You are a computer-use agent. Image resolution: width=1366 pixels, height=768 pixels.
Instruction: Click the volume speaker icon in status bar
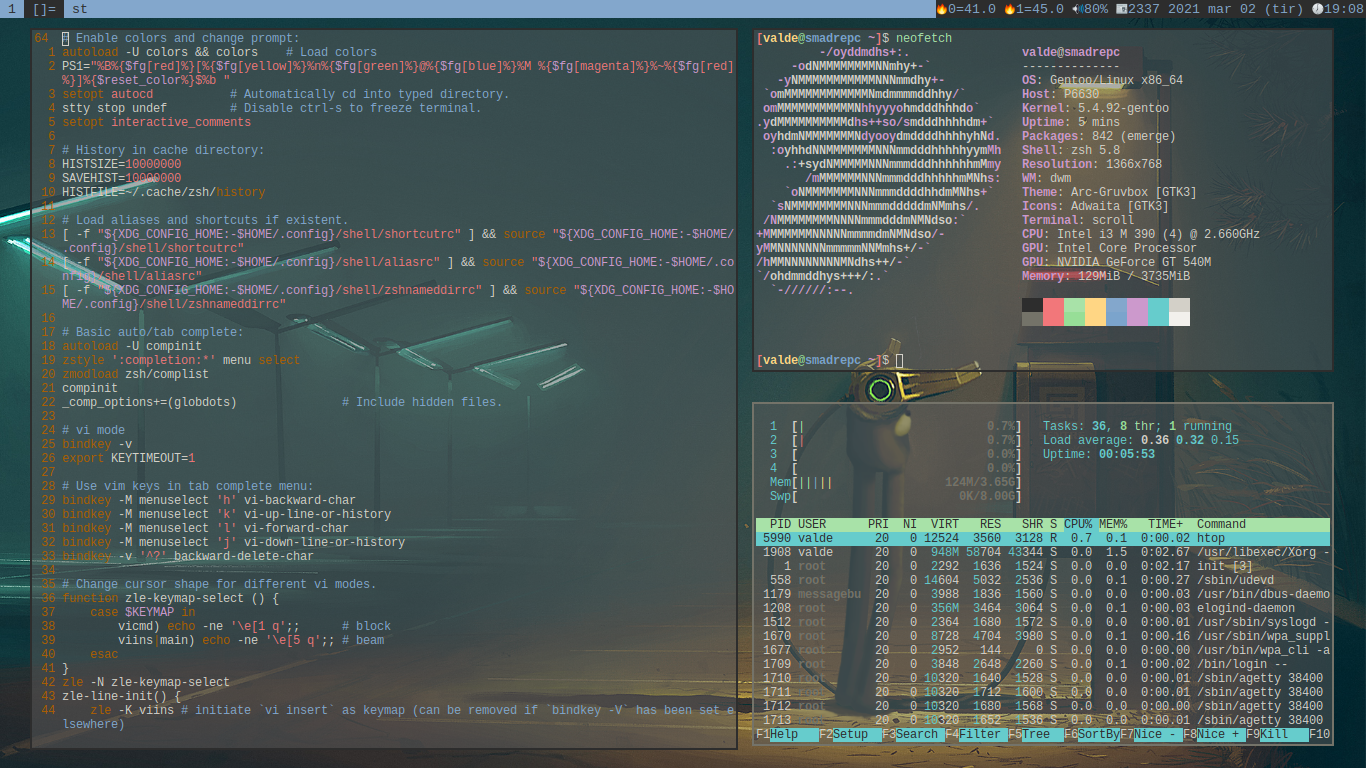1076,9
